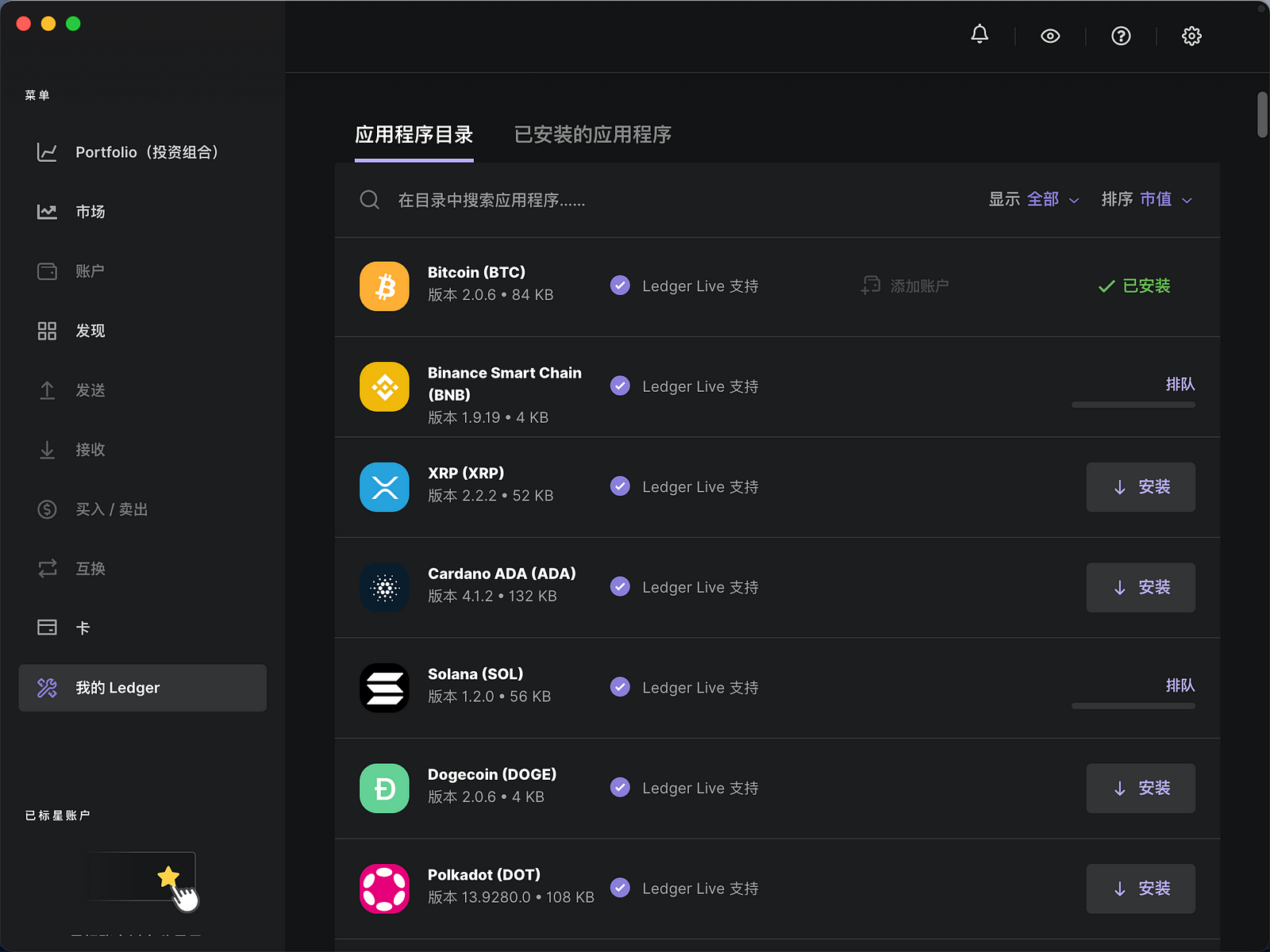Open Portfolio（投资组合）menu item
Image resolution: width=1270 pixels, height=952 pixels.
coord(143,152)
